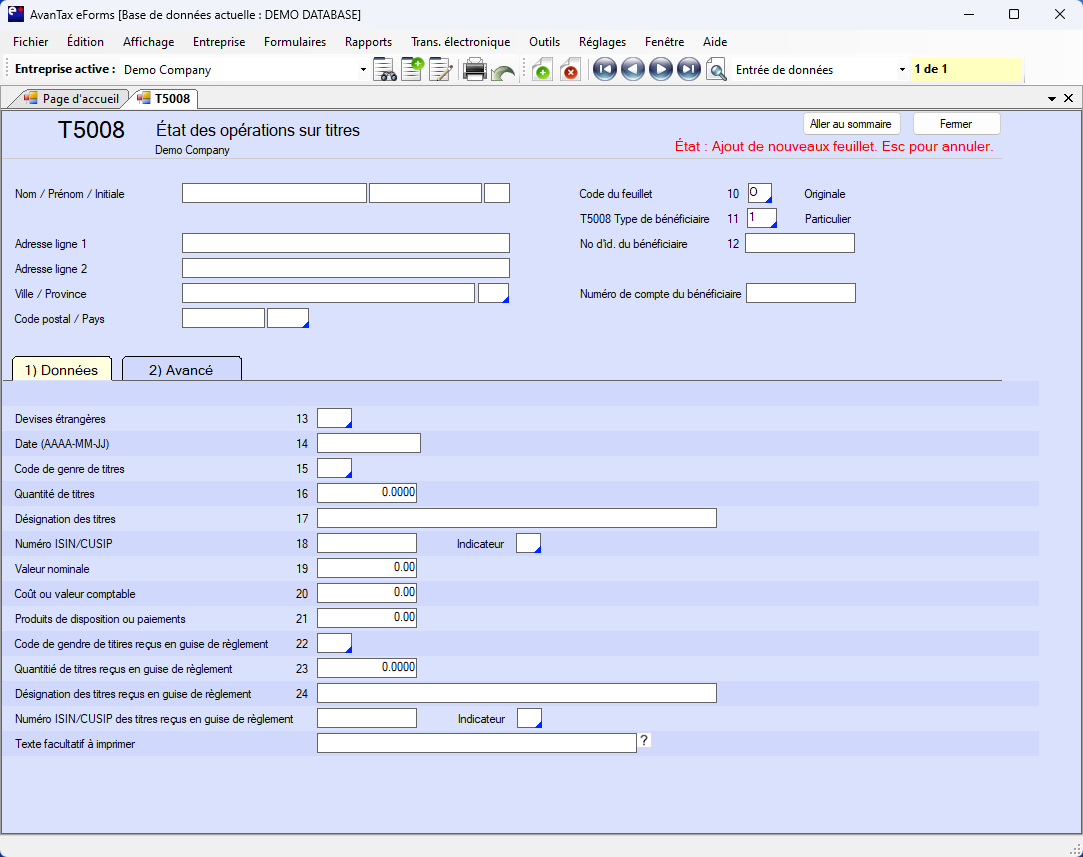Go to the first record
This screenshot has height=857, width=1083.
(x=604, y=70)
